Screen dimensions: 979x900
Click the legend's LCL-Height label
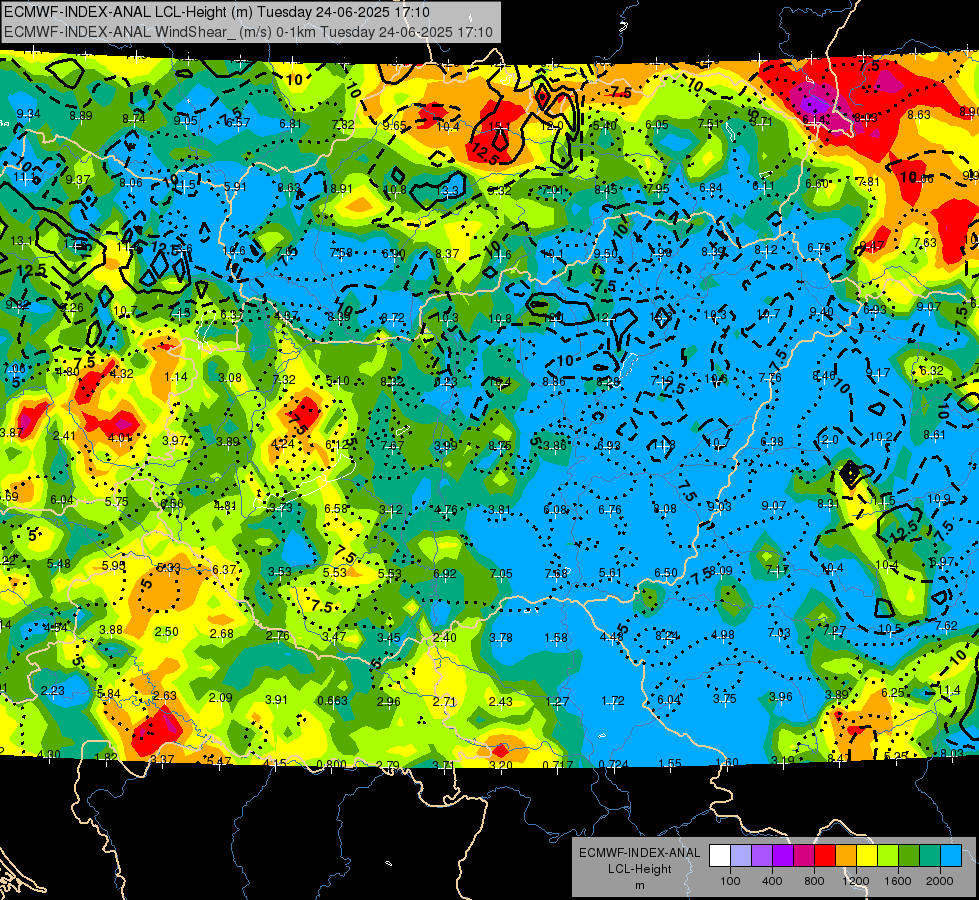(639, 869)
